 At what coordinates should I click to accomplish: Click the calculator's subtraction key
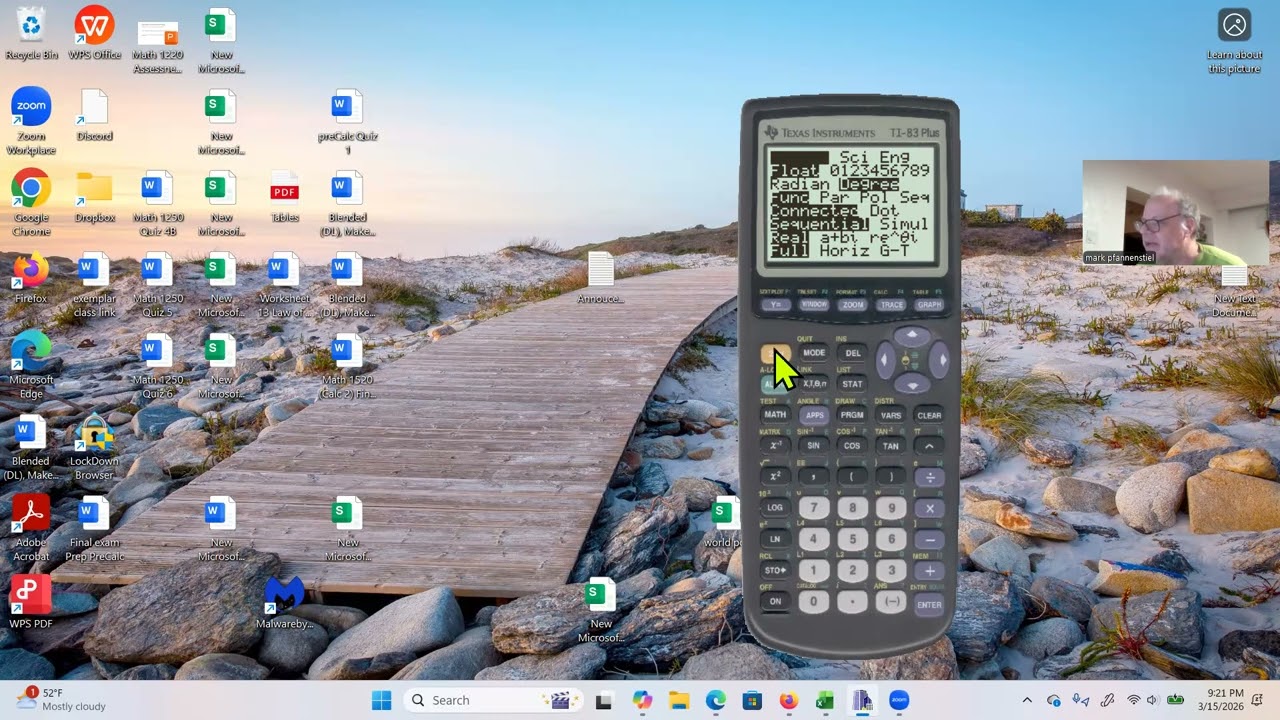(x=929, y=540)
